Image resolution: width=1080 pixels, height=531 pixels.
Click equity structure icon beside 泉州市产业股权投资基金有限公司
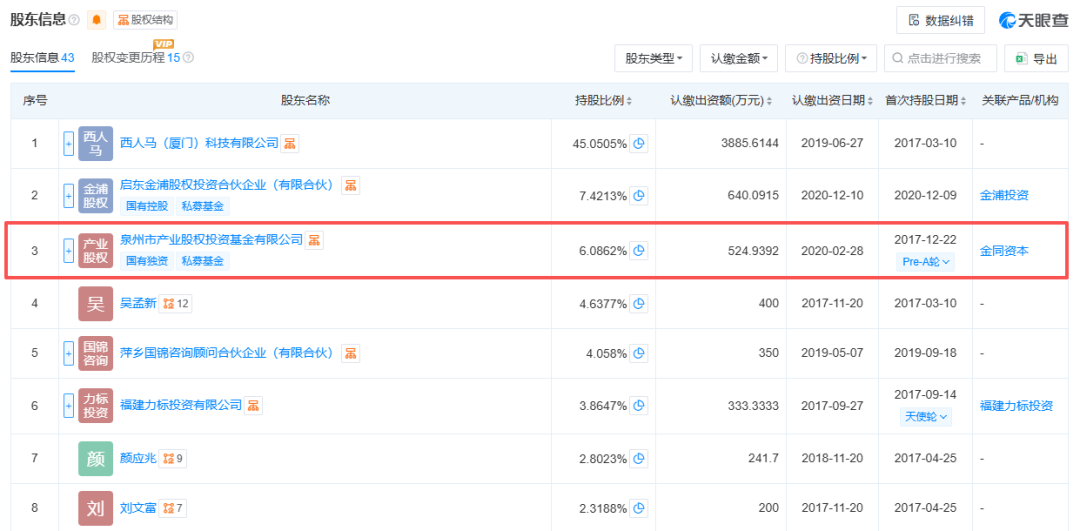[x=315, y=240]
